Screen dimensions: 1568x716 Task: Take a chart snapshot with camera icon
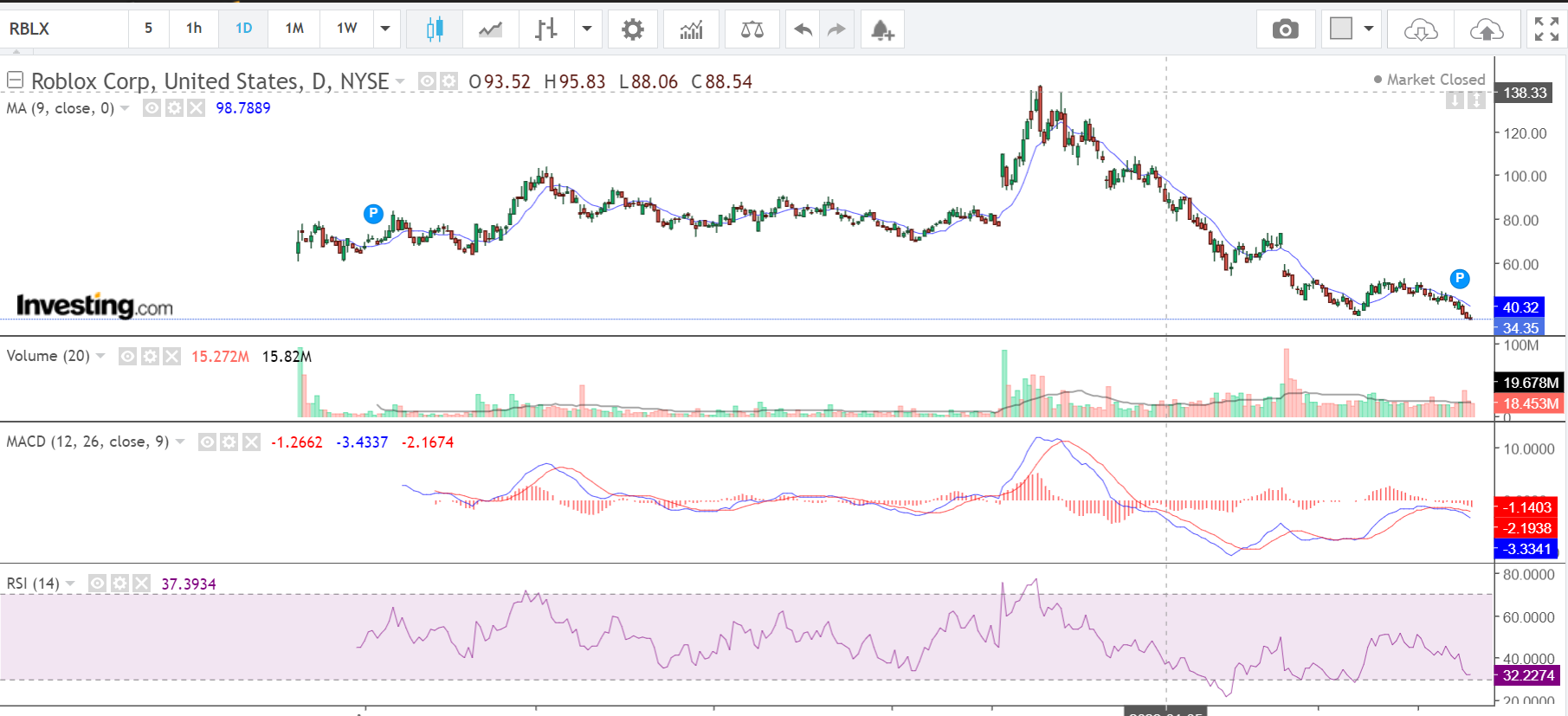click(1286, 29)
